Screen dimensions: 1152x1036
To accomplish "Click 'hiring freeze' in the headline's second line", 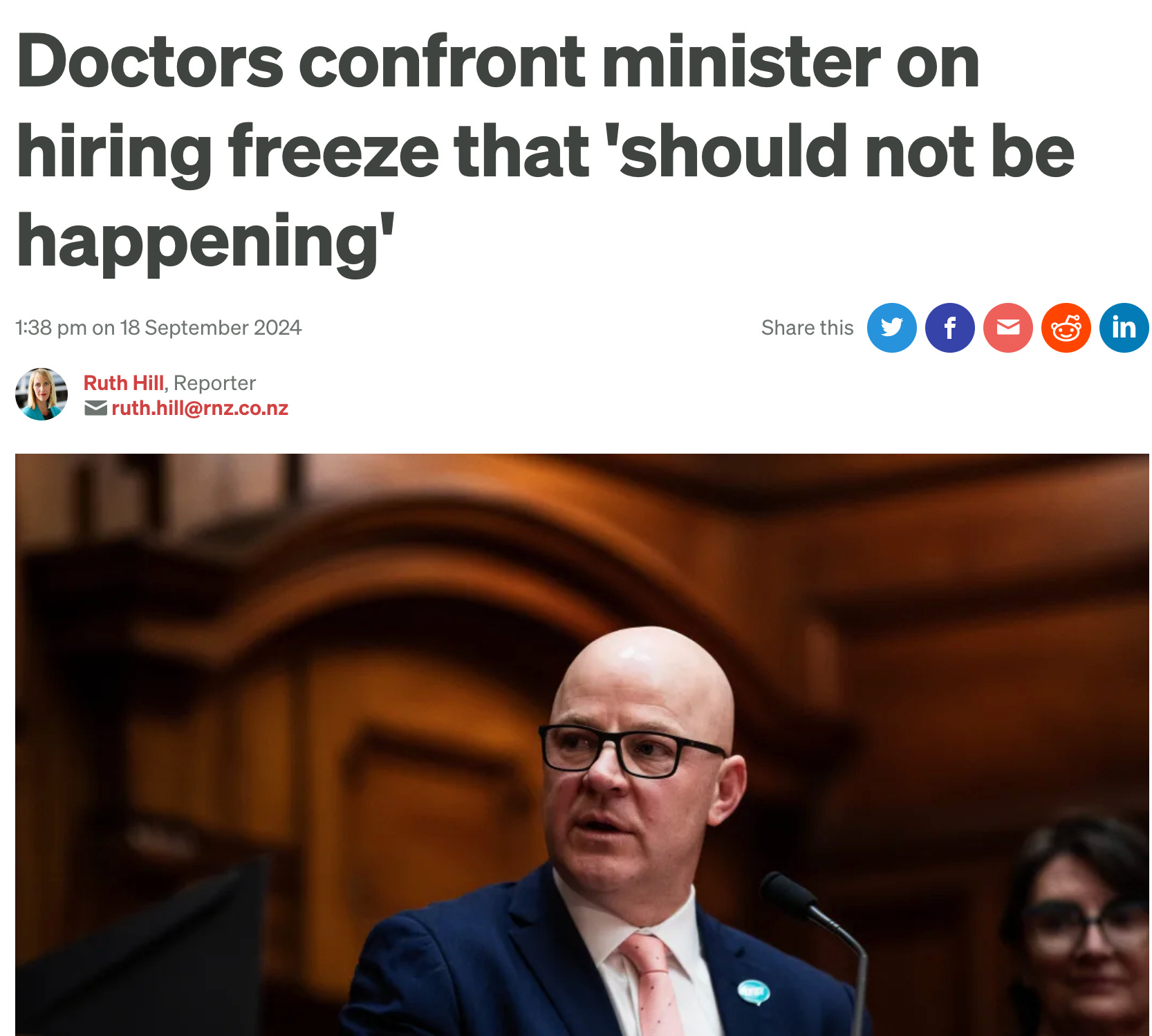I will click(x=228, y=151).
